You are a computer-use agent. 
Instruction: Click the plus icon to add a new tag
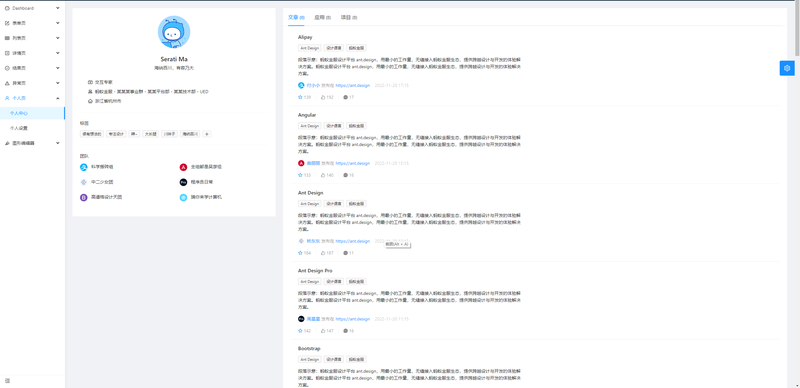[x=207, y=134]
